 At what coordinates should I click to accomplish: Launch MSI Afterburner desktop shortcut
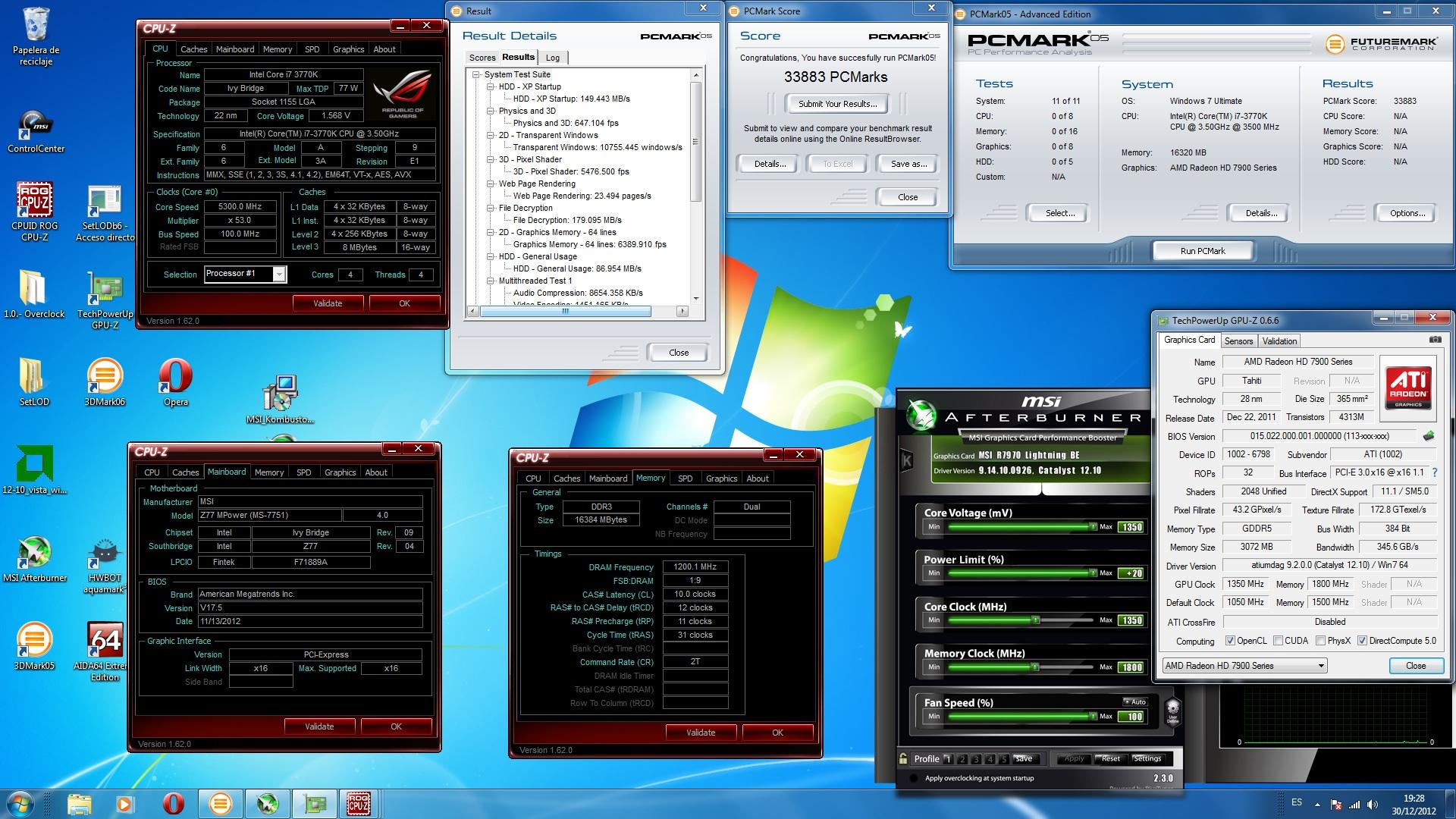34,559
